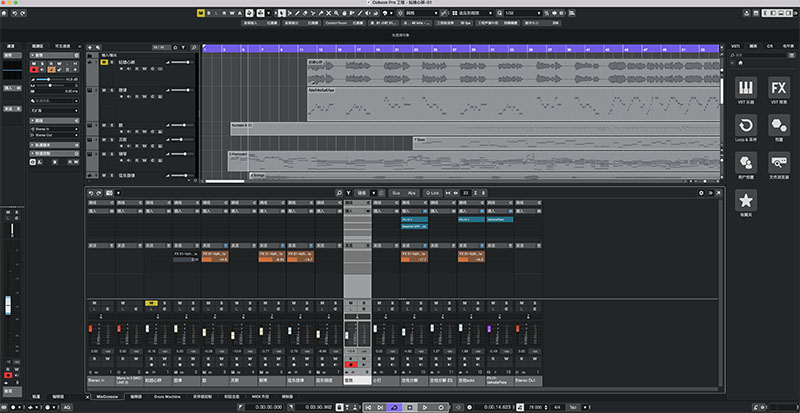Unmute first audio track yellow M

tap(104, 62)
